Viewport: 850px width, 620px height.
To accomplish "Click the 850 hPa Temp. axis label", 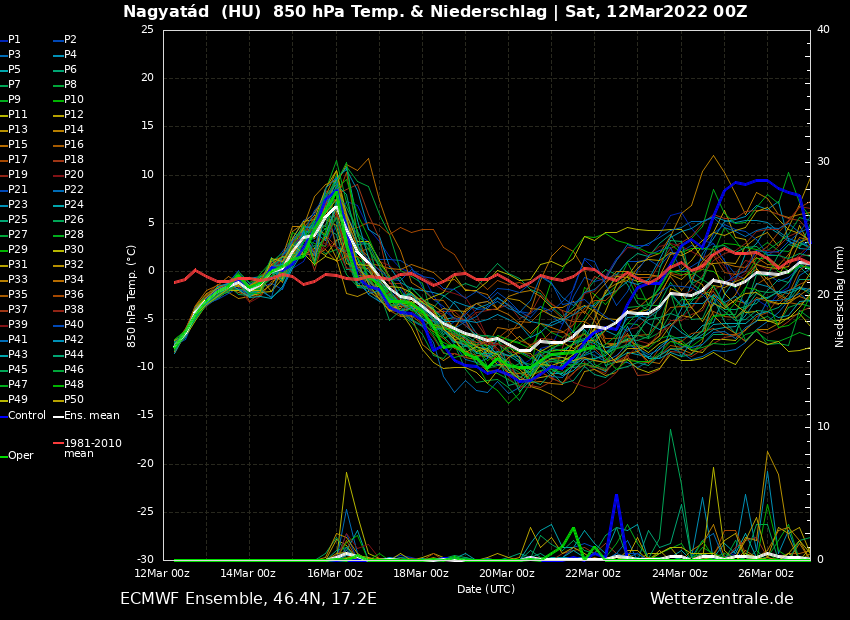I will tap(132, 296).
